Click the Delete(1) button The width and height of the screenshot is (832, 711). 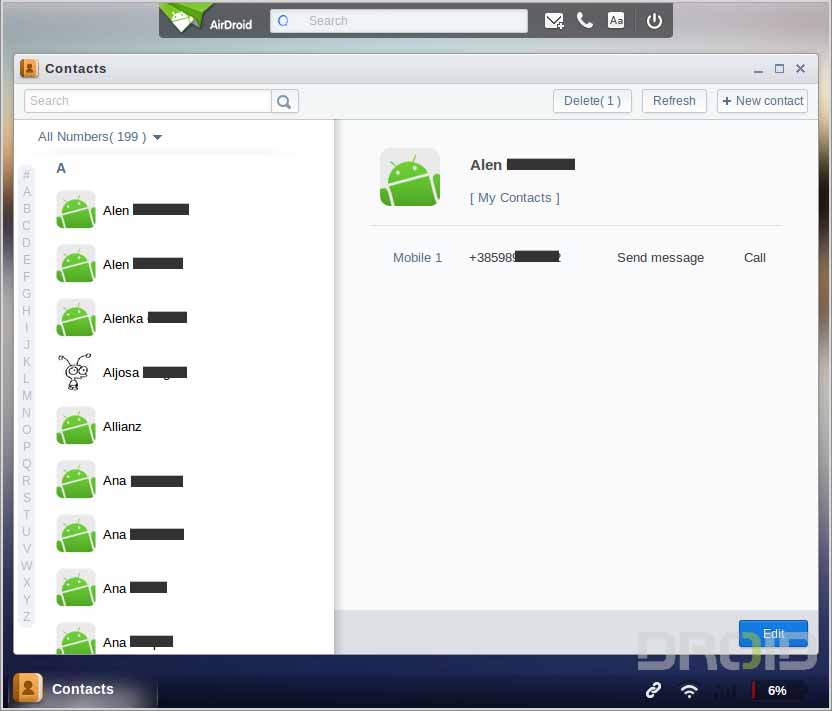click(592, 101)
